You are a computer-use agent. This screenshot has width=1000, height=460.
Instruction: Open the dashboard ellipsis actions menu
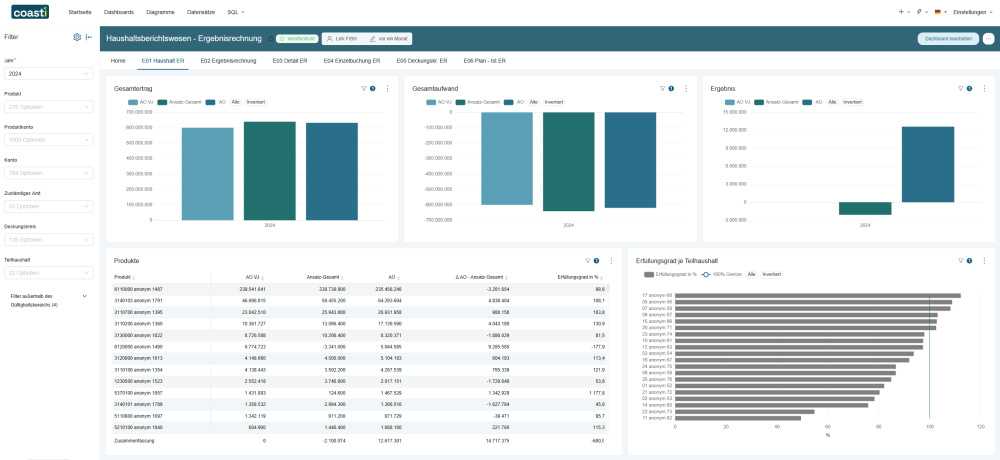[x=988, y=39]
